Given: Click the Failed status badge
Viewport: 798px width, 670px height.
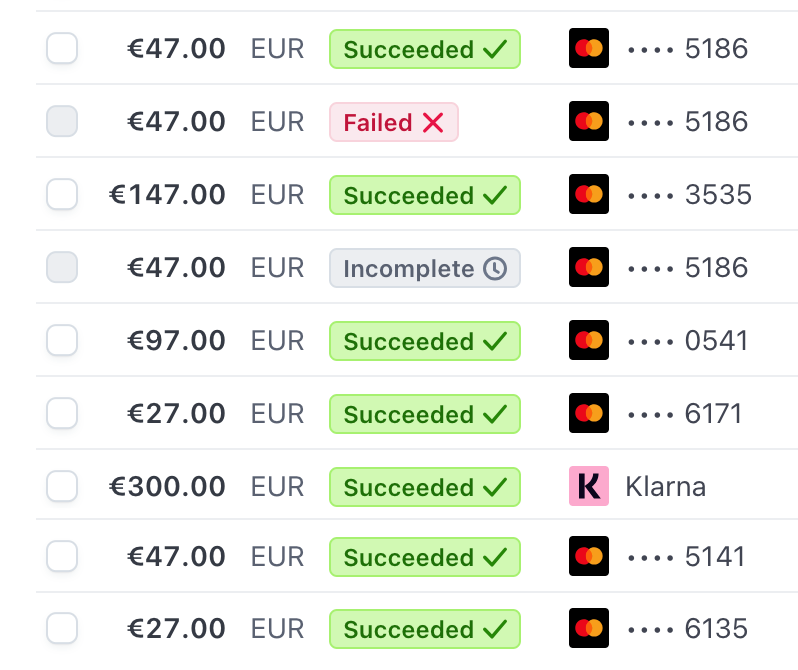Looking at the screenshot, I should [393, 122].
